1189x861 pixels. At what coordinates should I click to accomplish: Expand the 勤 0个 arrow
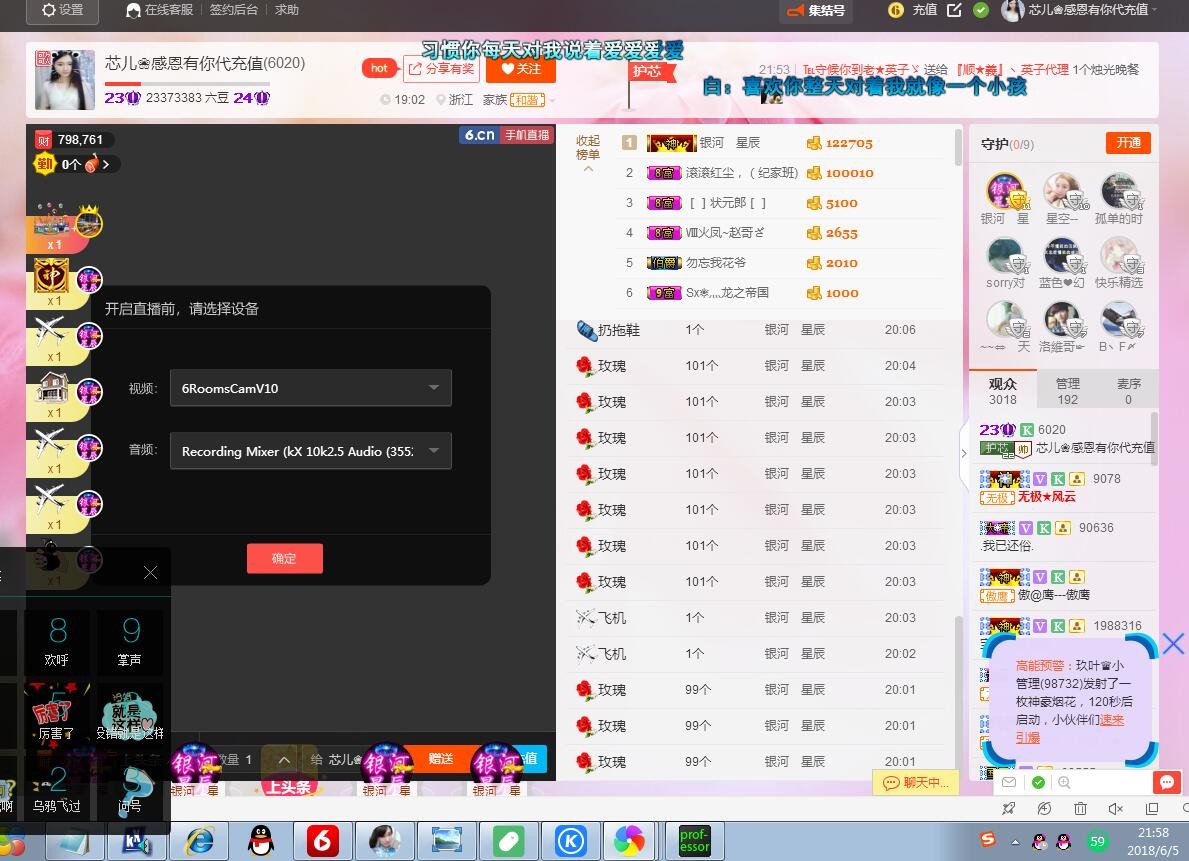pyautogui.click(x=106, y=165)
